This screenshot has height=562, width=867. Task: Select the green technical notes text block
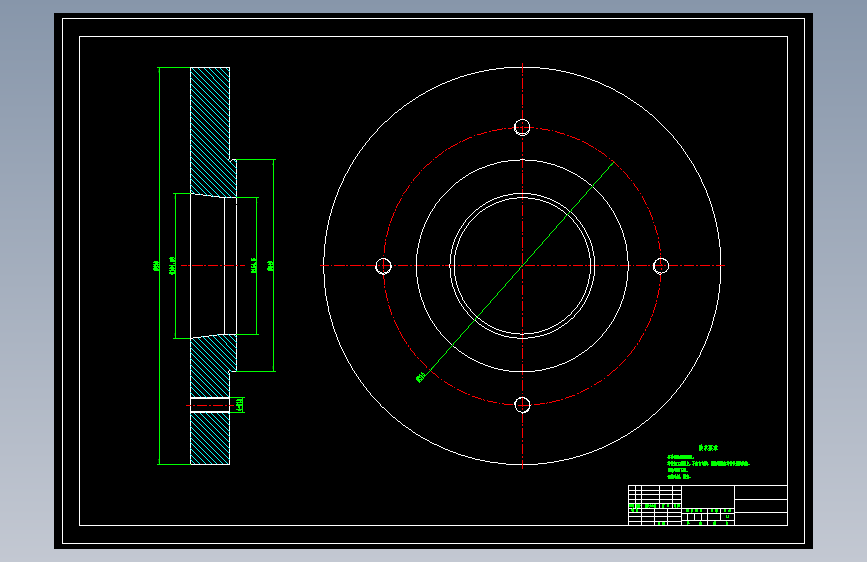[708, 462]
